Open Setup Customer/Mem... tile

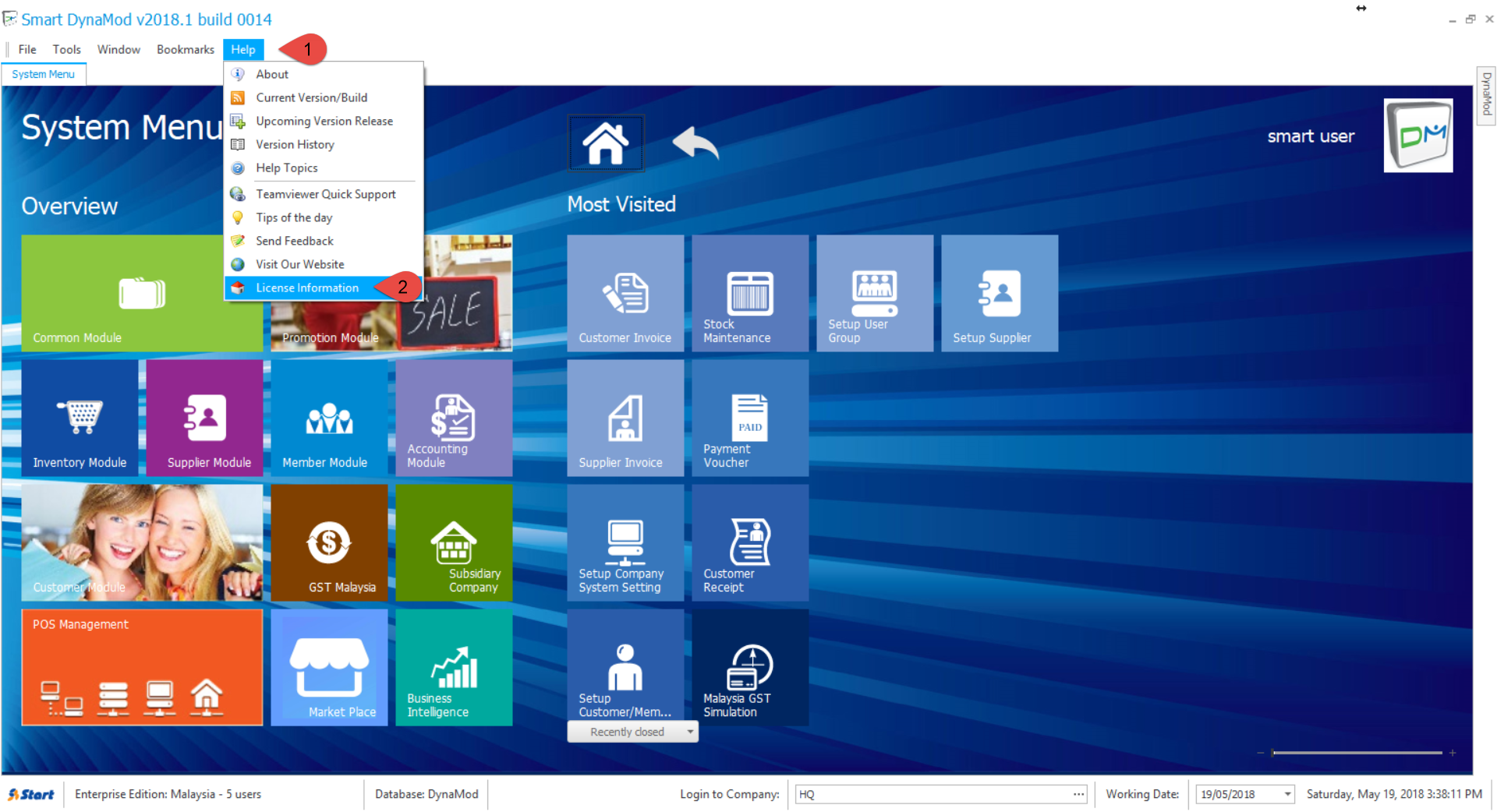(x=625, y=665)
